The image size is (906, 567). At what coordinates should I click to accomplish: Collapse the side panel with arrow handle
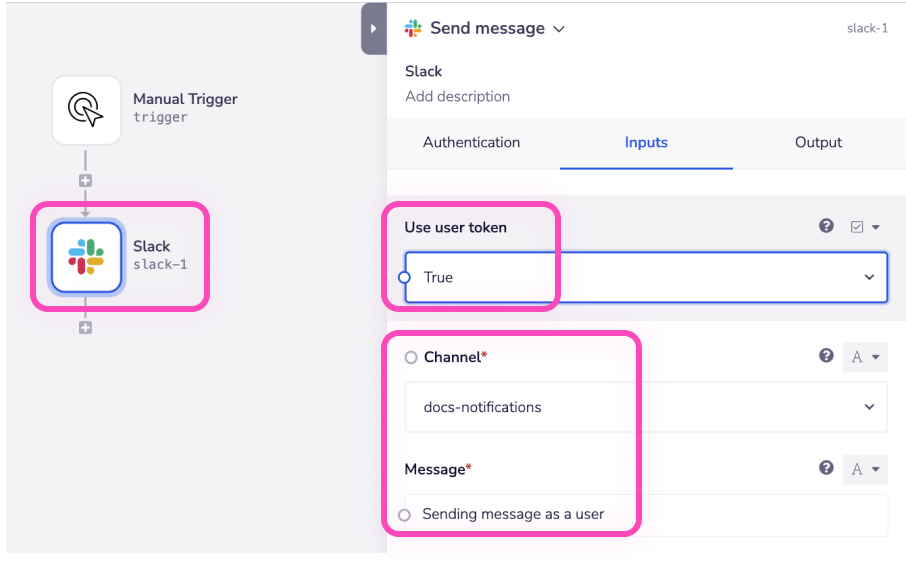tap(373, 29)
